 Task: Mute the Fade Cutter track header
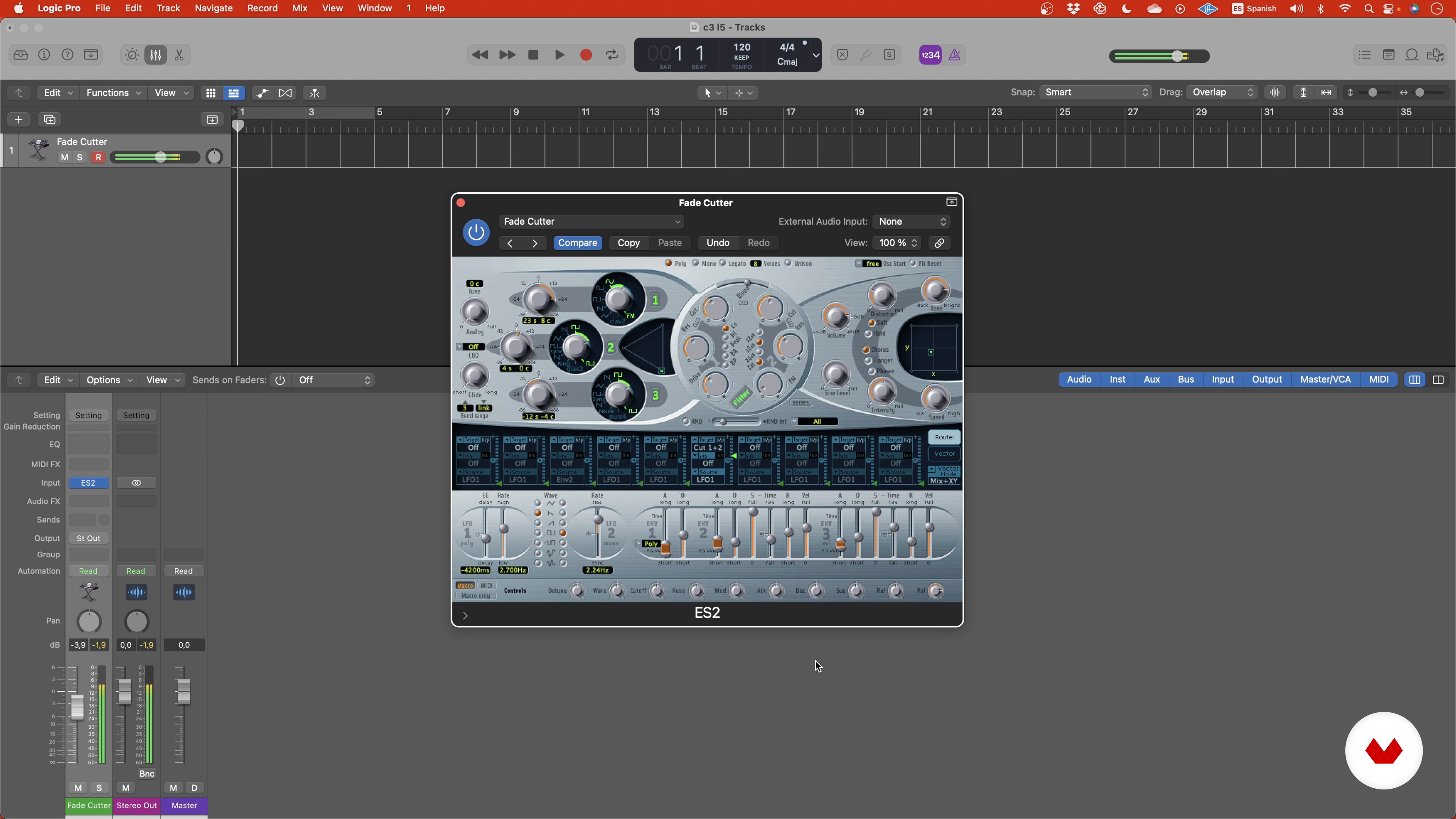[x=64, y=157]
